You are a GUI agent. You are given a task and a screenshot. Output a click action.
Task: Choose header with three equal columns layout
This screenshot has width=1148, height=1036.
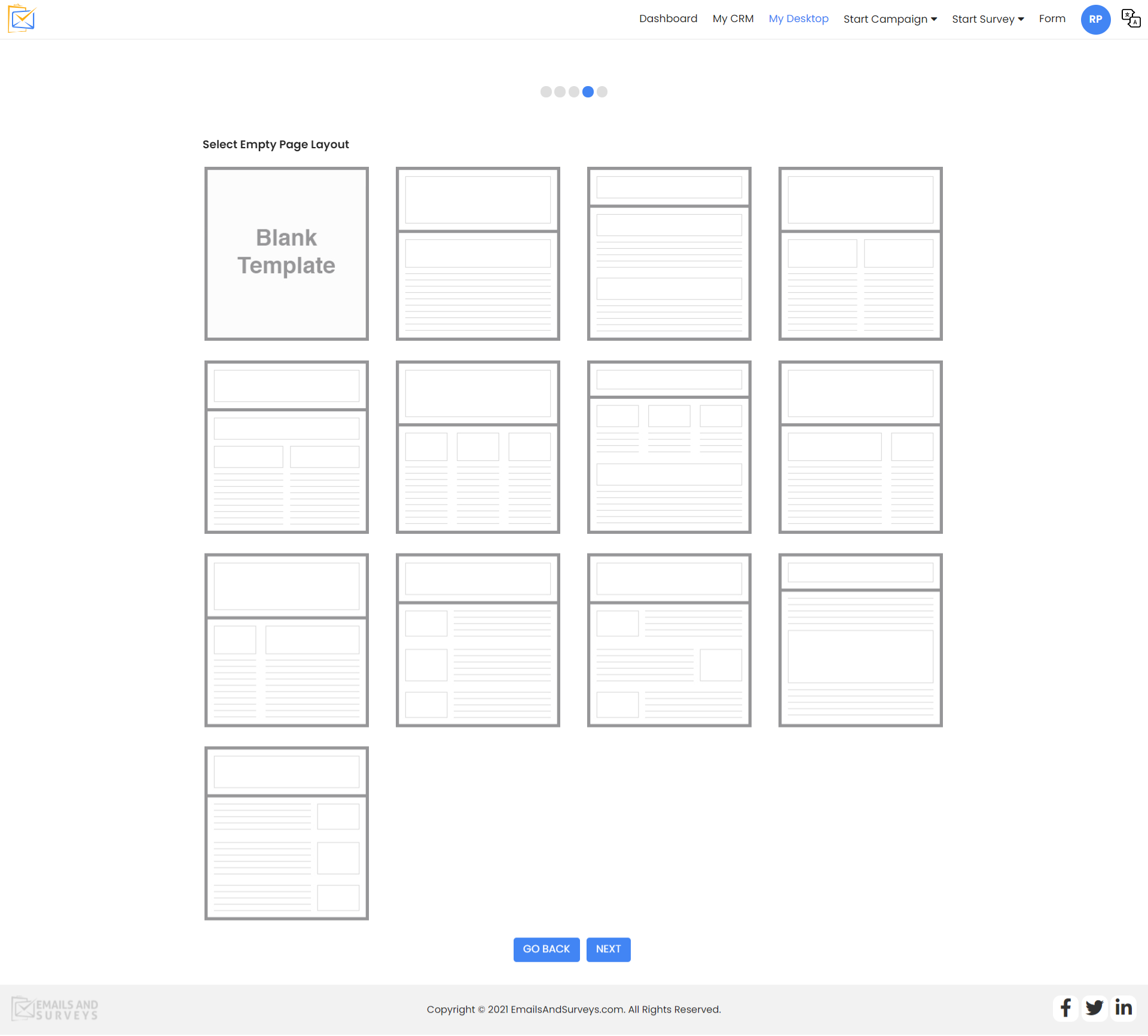point(478,447)
